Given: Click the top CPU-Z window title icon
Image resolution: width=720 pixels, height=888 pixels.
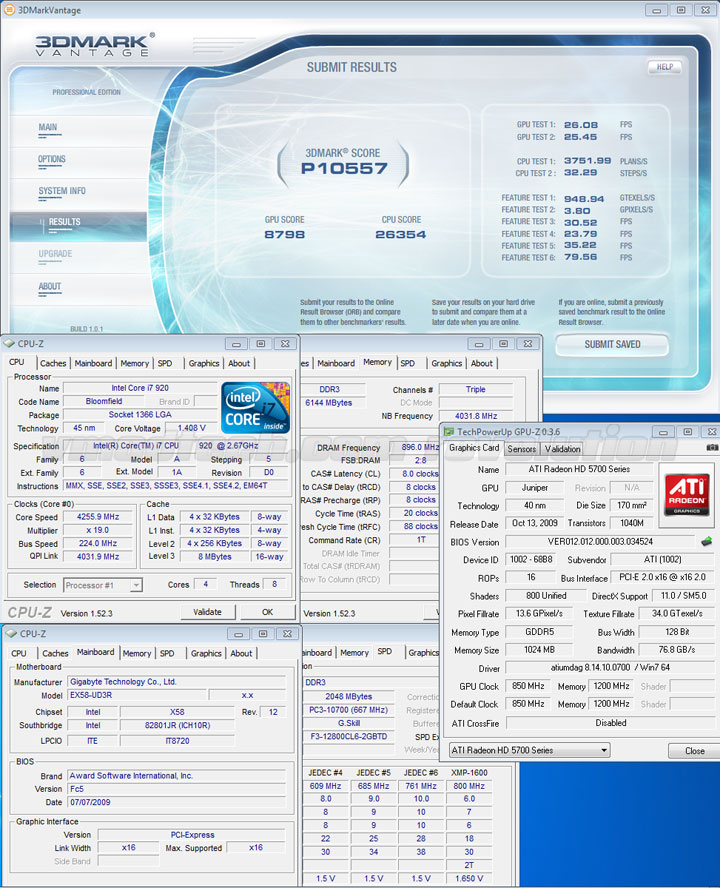Looking at the screenshot, I should click(x=9, y=343).
